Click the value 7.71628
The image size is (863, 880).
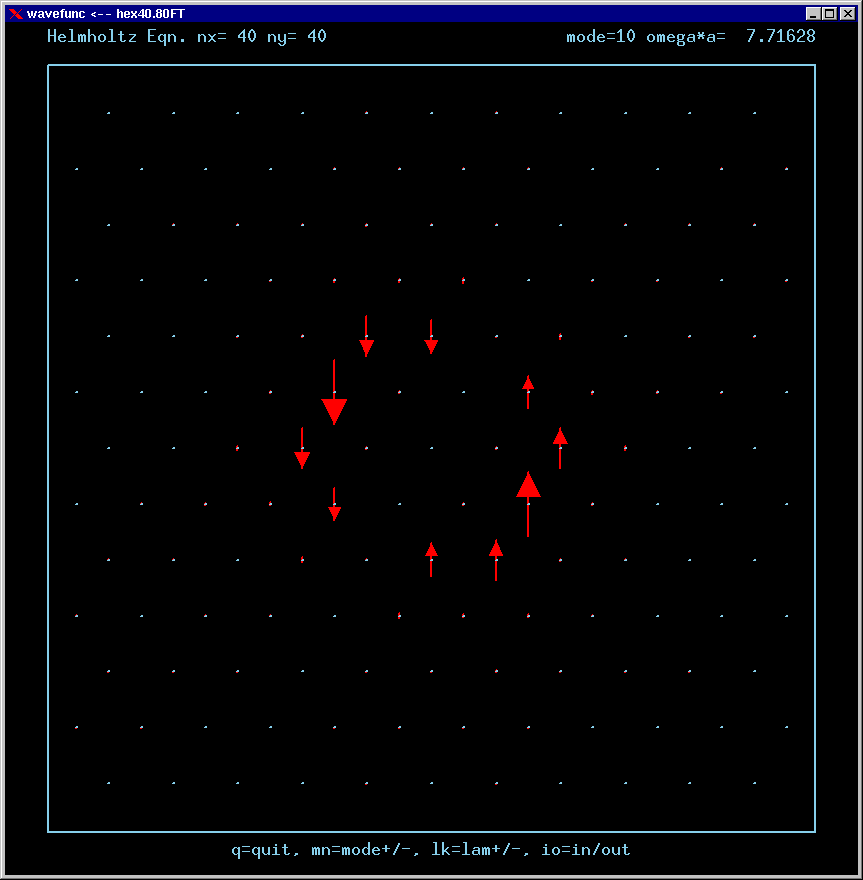point(781,37)
